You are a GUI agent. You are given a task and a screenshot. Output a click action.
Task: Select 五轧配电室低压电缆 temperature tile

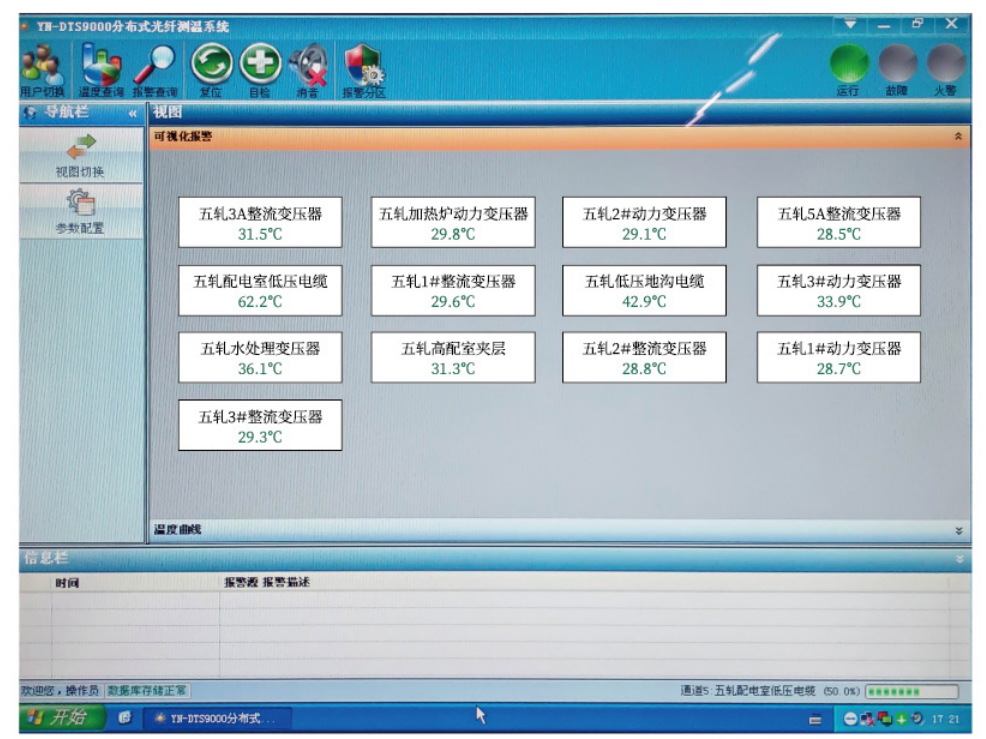[260, 290]
